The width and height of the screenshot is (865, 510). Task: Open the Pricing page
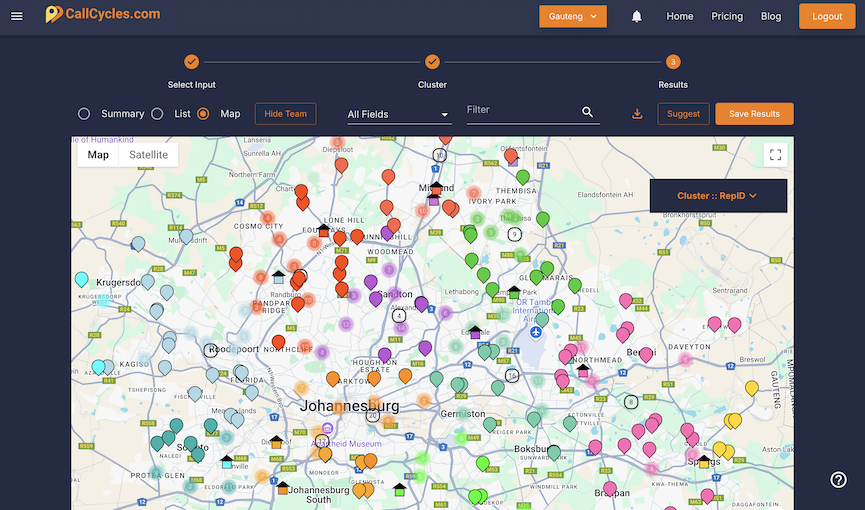pos(727,16)
